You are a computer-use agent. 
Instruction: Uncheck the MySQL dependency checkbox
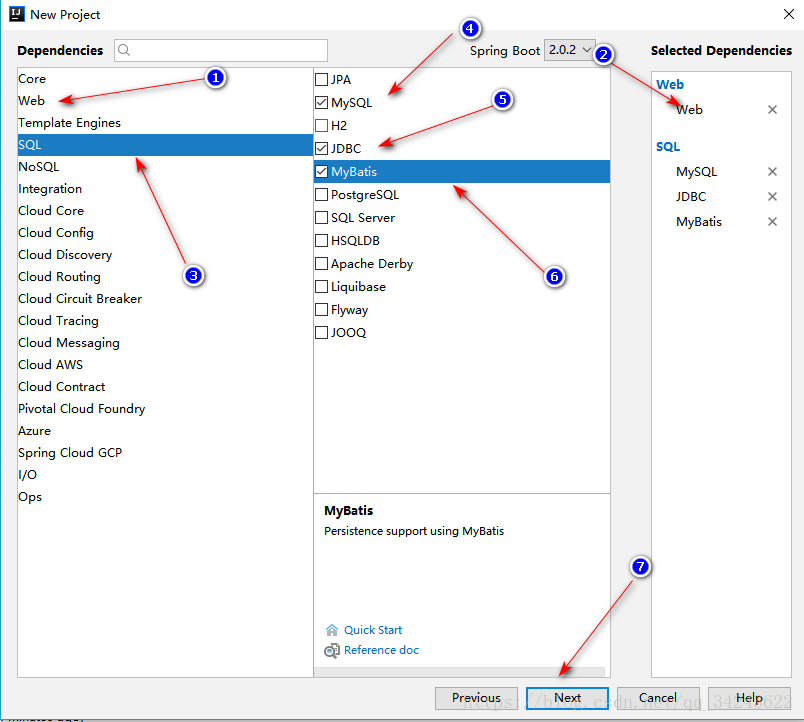click(321, 103)
